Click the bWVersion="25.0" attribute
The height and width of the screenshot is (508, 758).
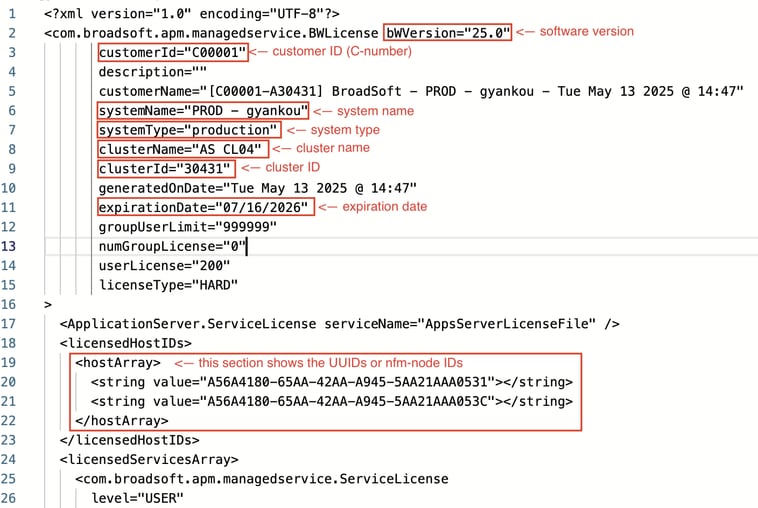point(448,33)
